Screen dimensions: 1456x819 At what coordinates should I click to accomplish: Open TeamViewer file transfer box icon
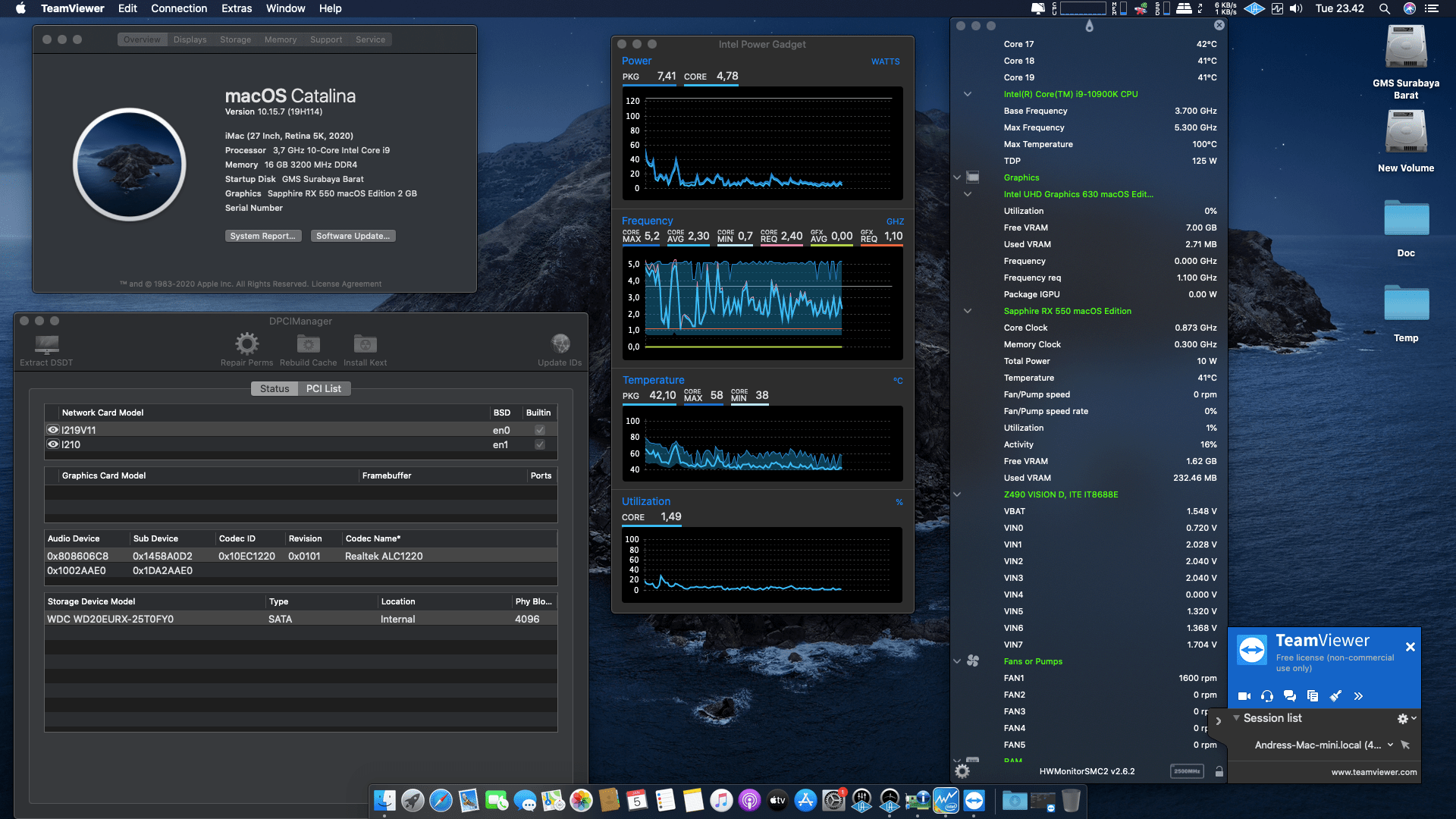1313,696
